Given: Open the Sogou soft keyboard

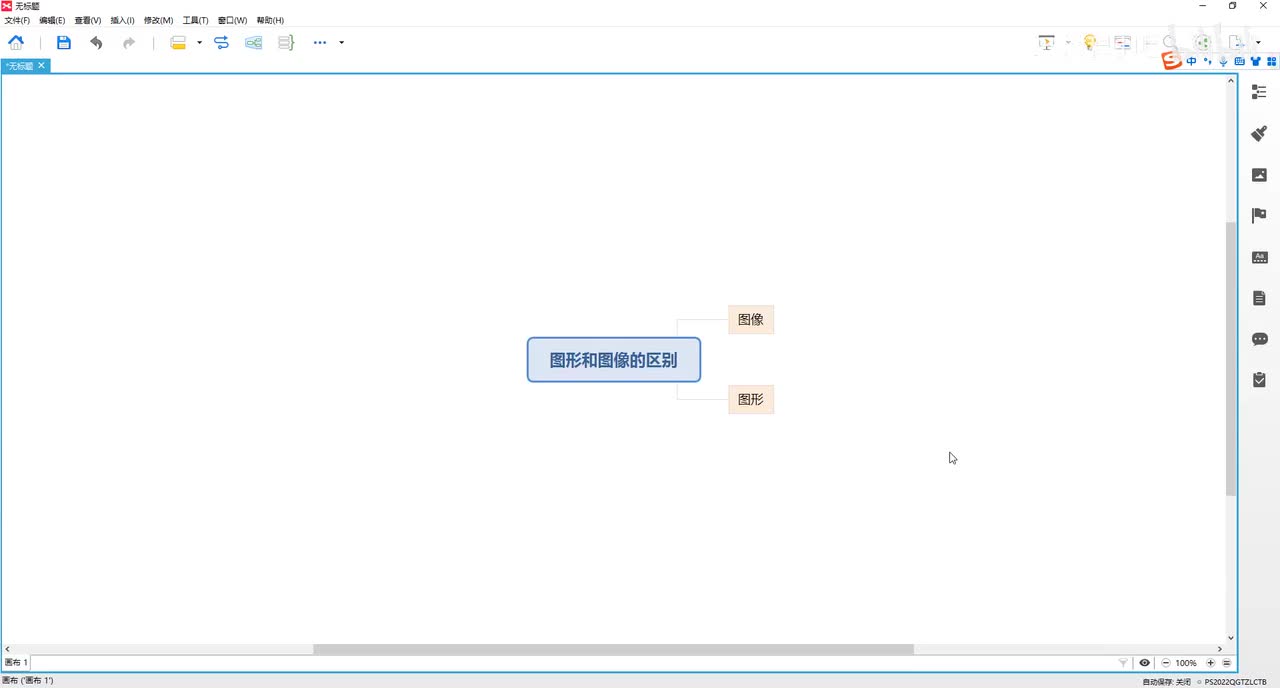Looking at the screenshot, I should [1239, 62].
